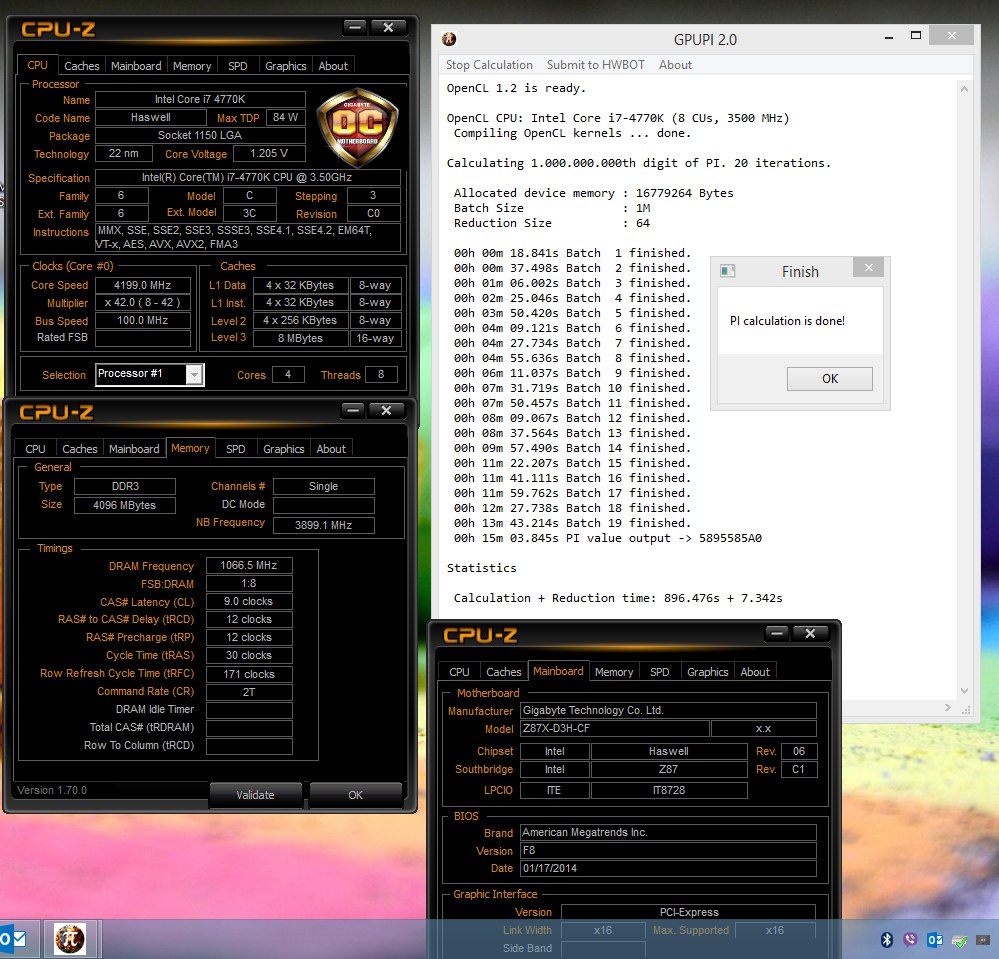
Task: Open Graphics tab in Memory CPU-Z window
Action: coord(284,449)
